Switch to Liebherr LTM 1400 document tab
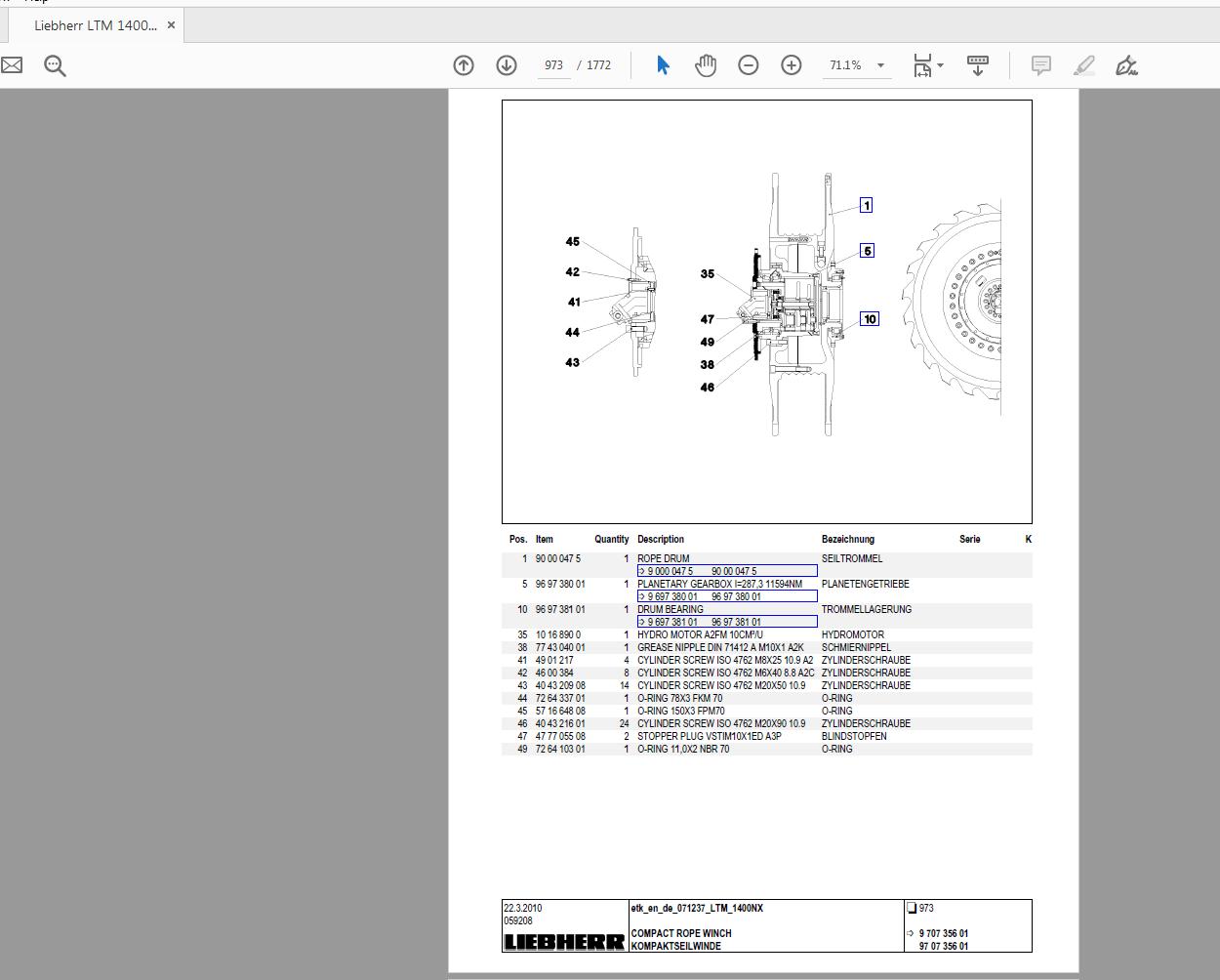 click(96, 25)
